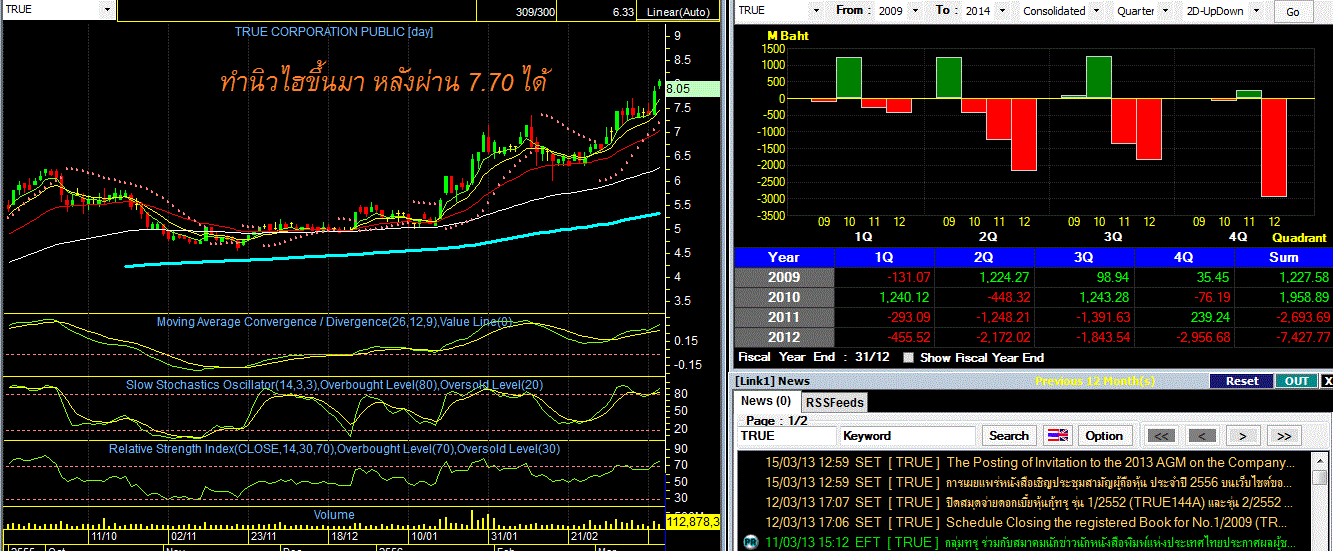Click the Volume panel label
Screen dimensions: 1333x551
click(x=334, y=515)
